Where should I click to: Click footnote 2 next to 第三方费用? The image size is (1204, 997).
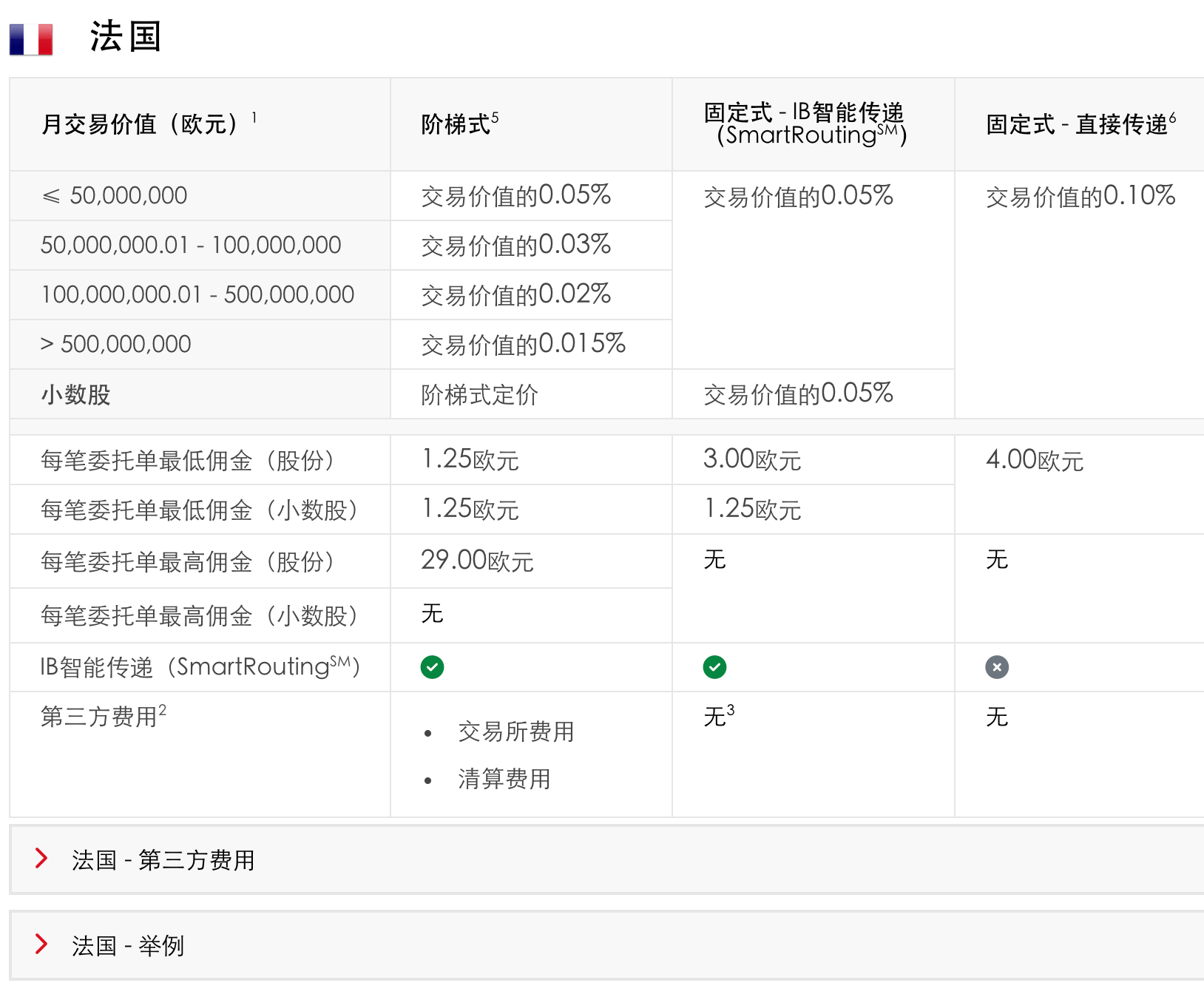tap(163, 710)
